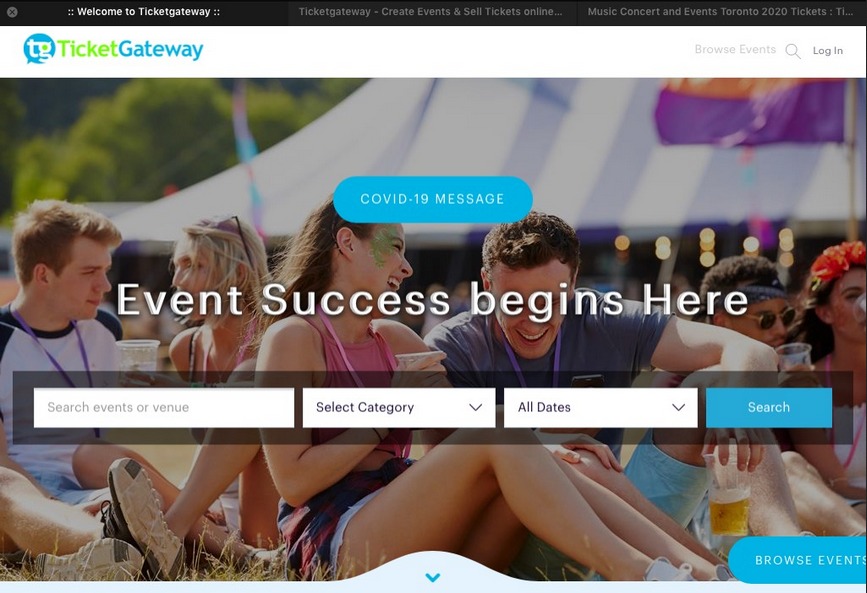The image size is (867, 593).
Task: Click the chevron arrow beside All Dates
Action: coord(678,408)
